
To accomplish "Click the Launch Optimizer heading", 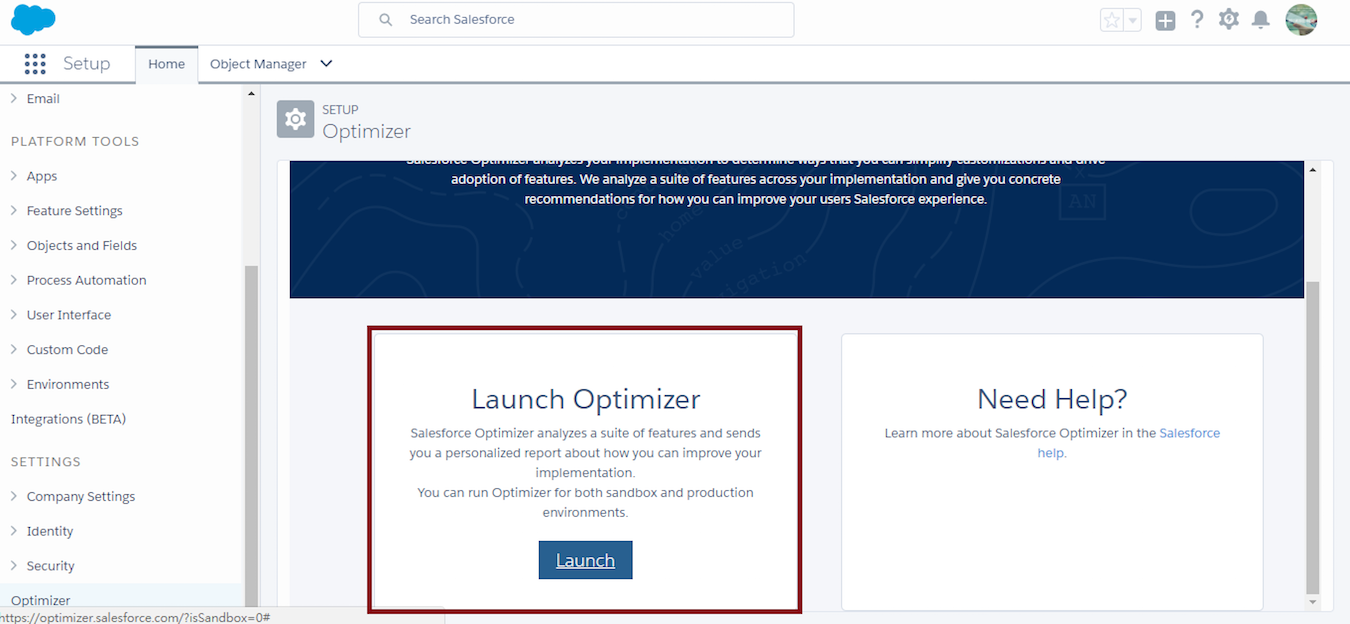I will pos(586,399).
